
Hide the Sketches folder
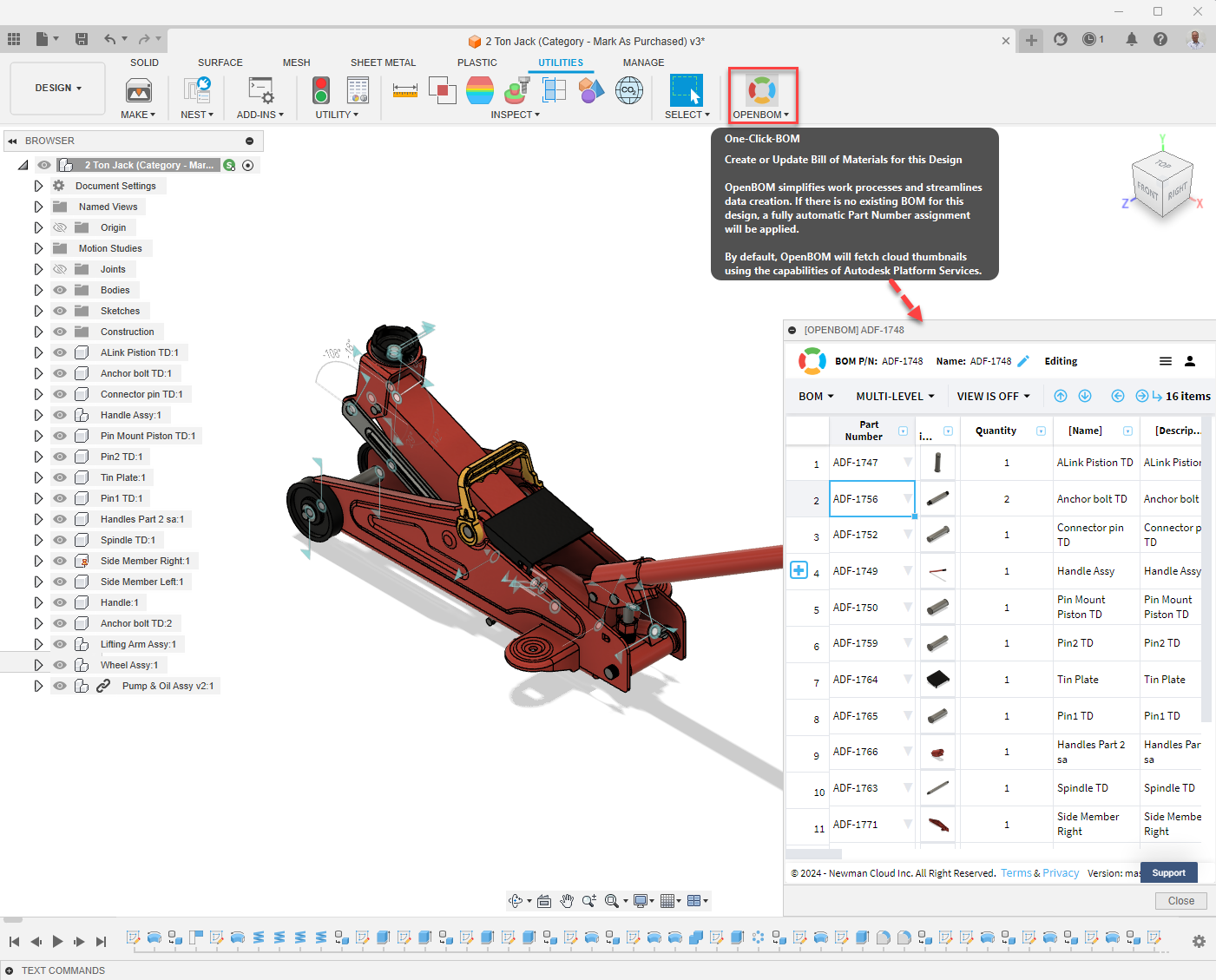click(x=60, y=311)
